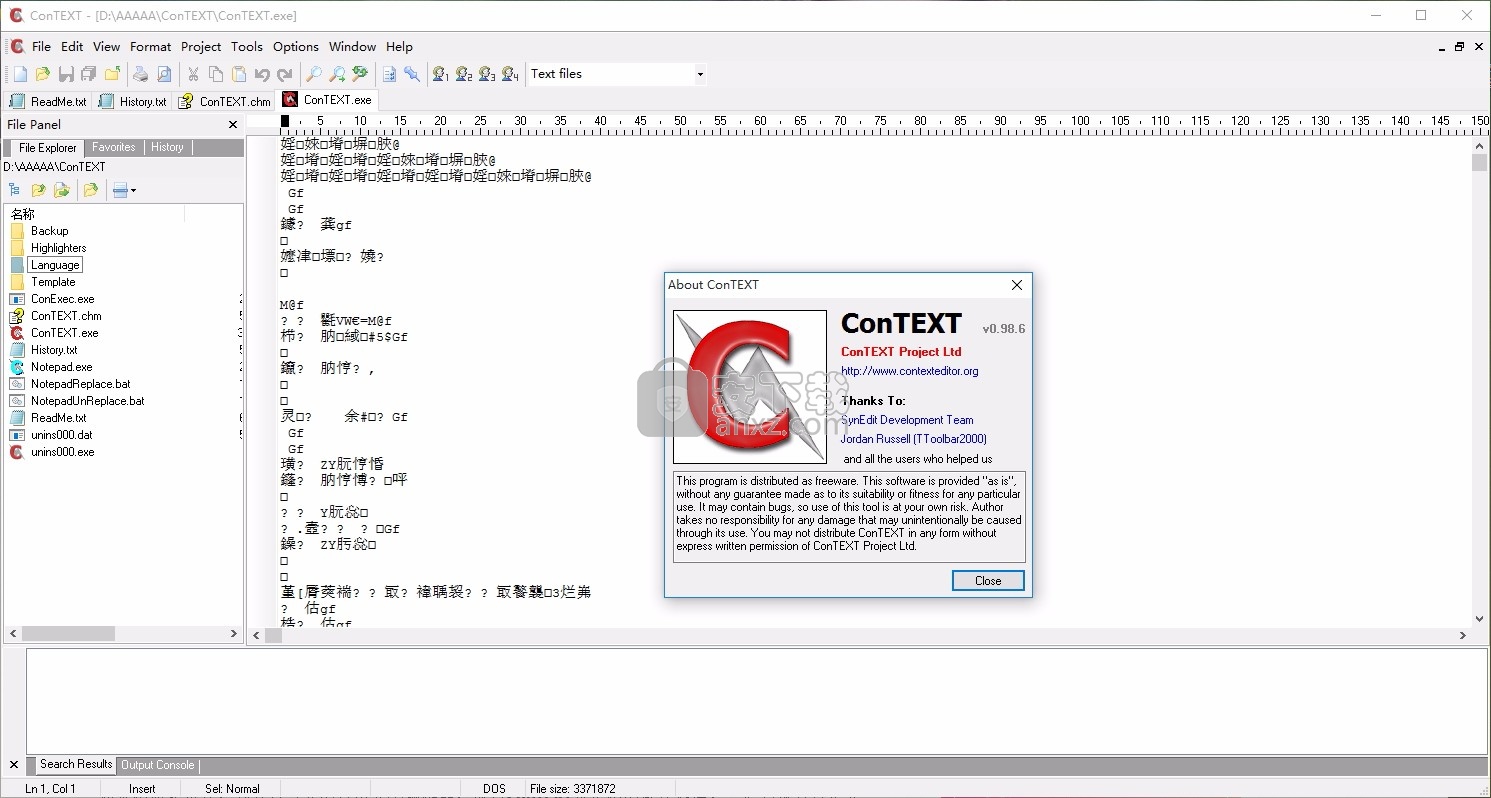
Task: Switch to the ReadMe.txt document tab
Action: (48, 101)
